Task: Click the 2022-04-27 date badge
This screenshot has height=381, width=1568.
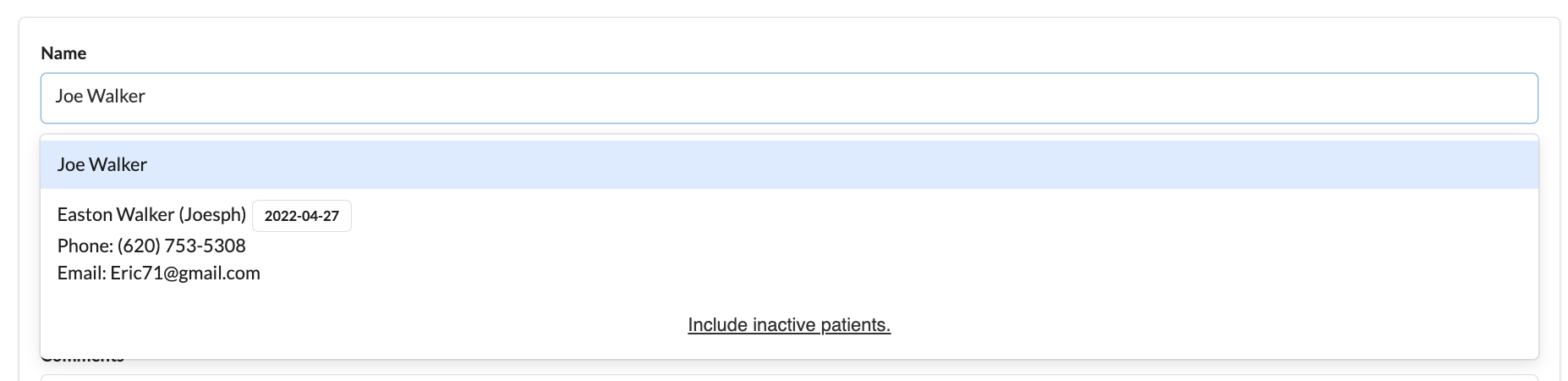Action: pos(301,216)
